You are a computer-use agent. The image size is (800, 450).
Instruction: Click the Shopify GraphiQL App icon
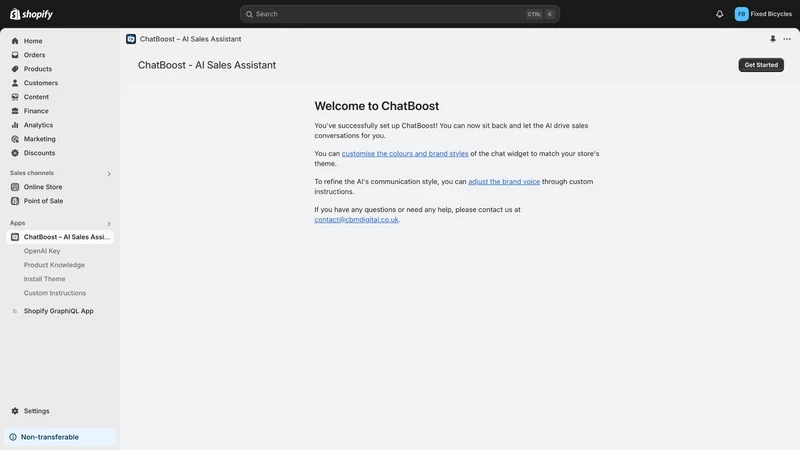(x=15, y=311)
